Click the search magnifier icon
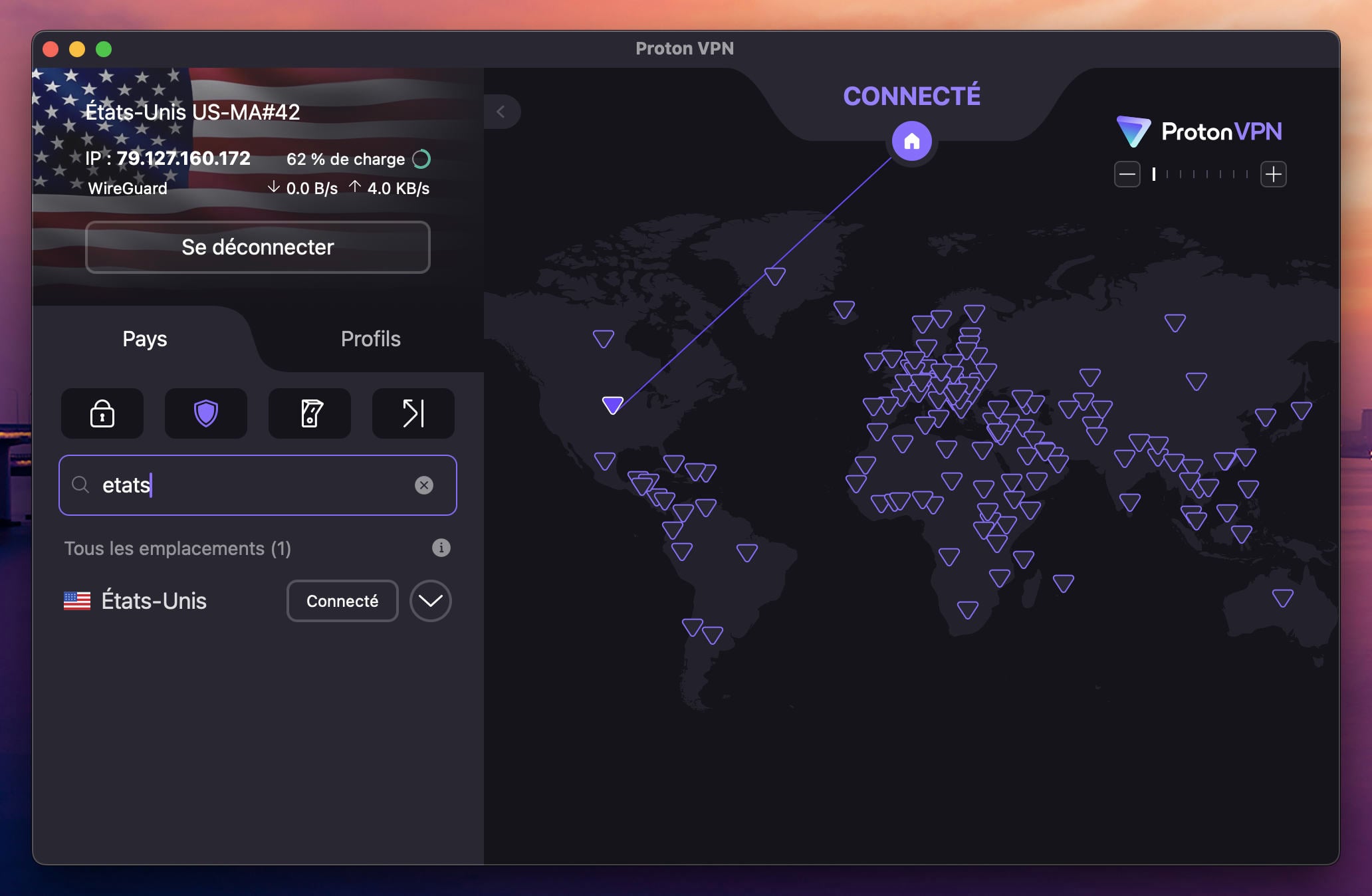 click(x=80, y=485)
